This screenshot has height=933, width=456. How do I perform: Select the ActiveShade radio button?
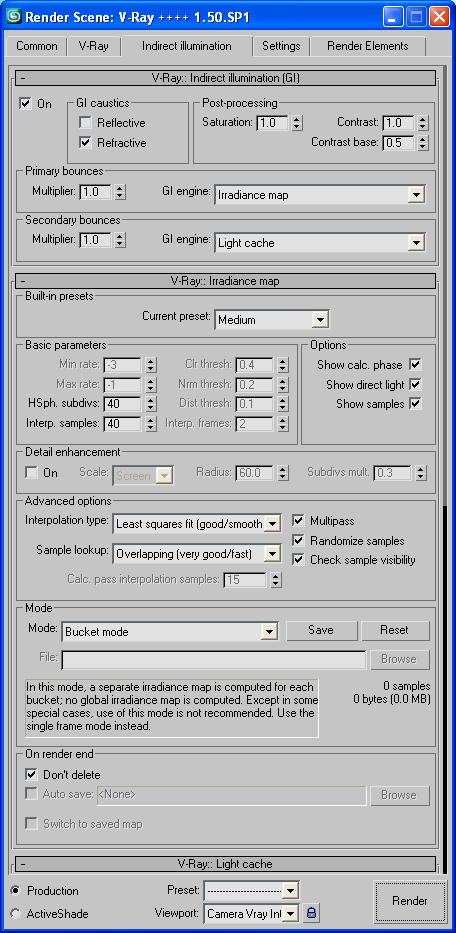(x=15, y=913)
